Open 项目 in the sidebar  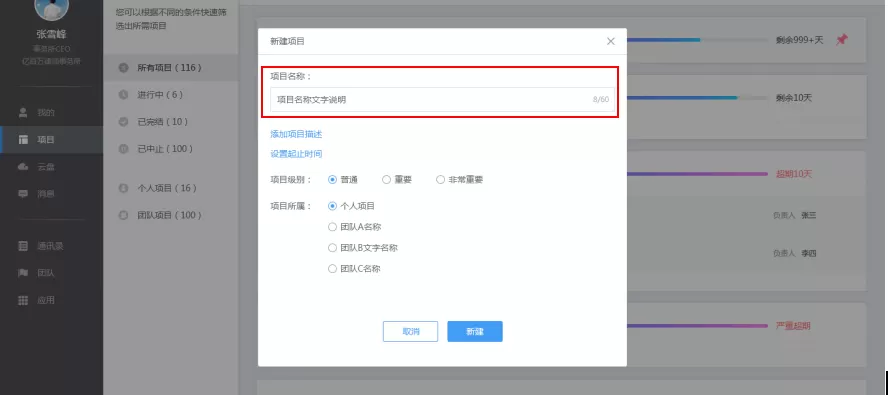52,140
